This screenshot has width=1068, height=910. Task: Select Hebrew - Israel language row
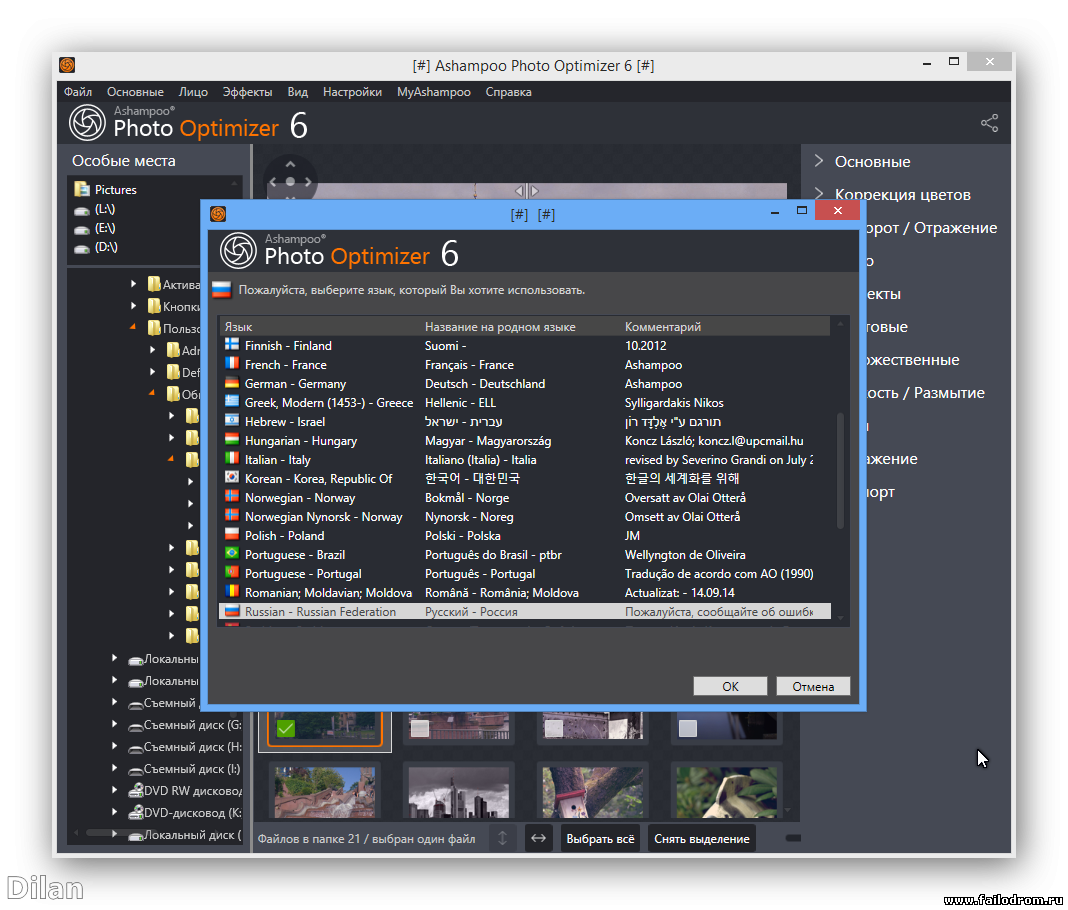click(524, 421)
